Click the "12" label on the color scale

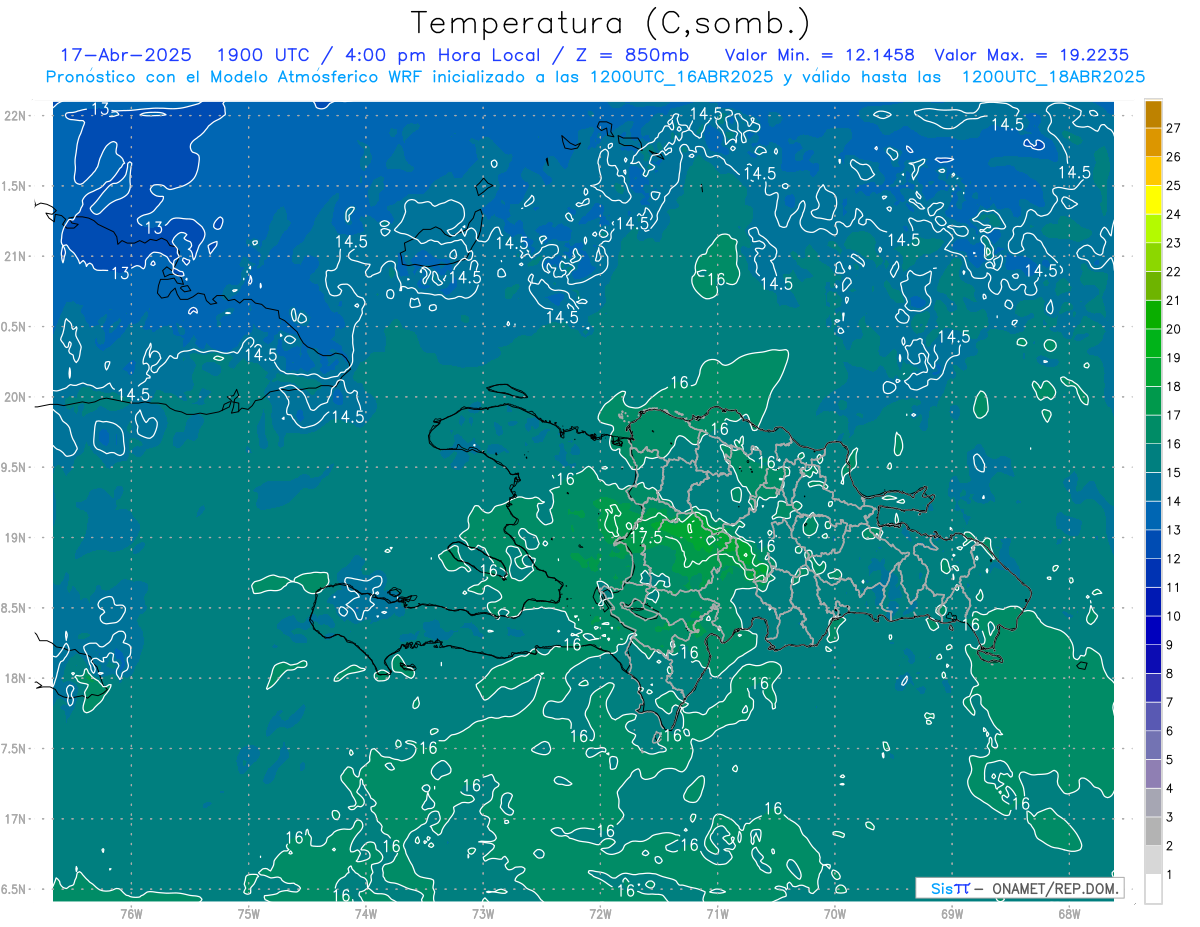1174,558
